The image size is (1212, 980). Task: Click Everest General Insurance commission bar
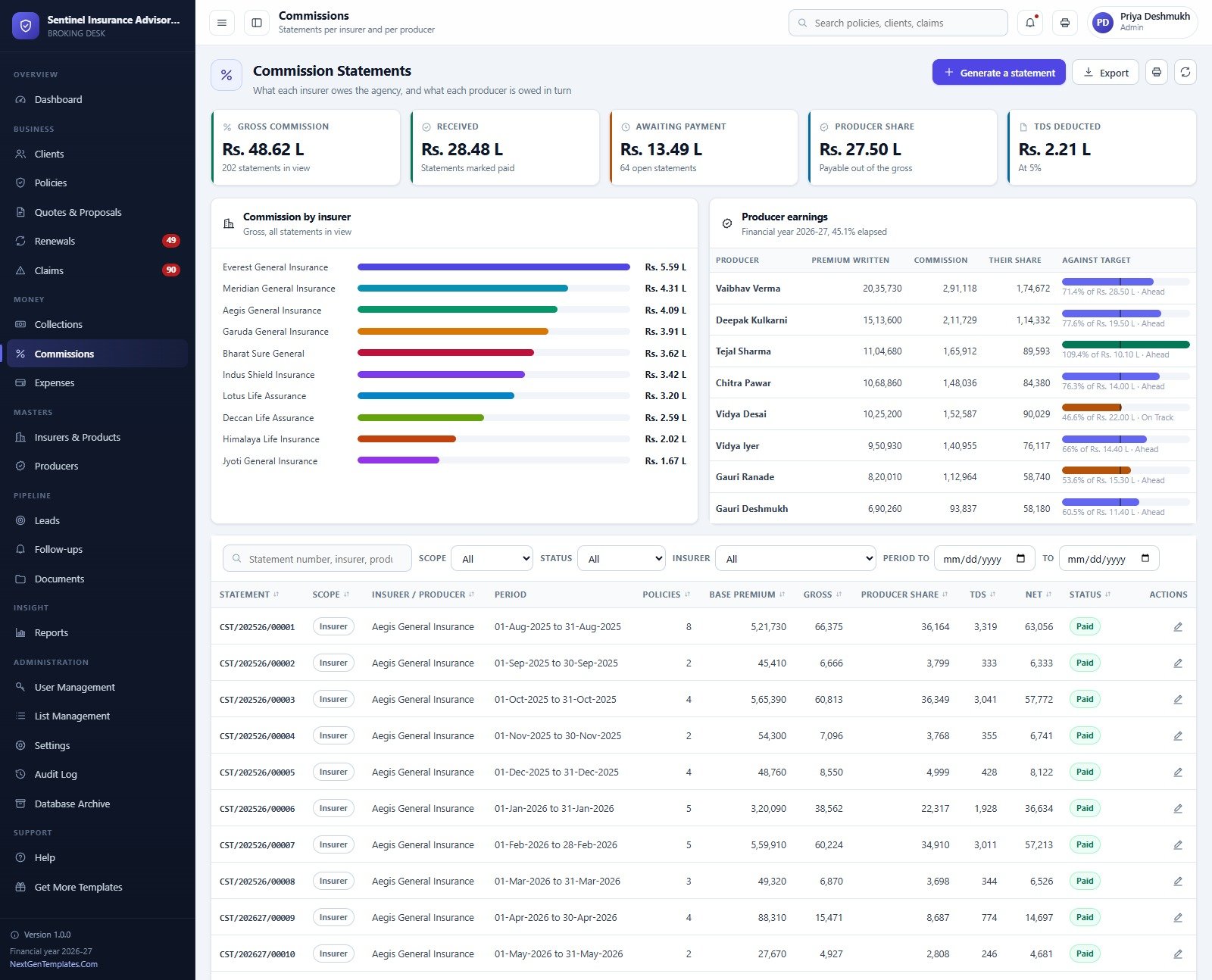click(494, 267)
